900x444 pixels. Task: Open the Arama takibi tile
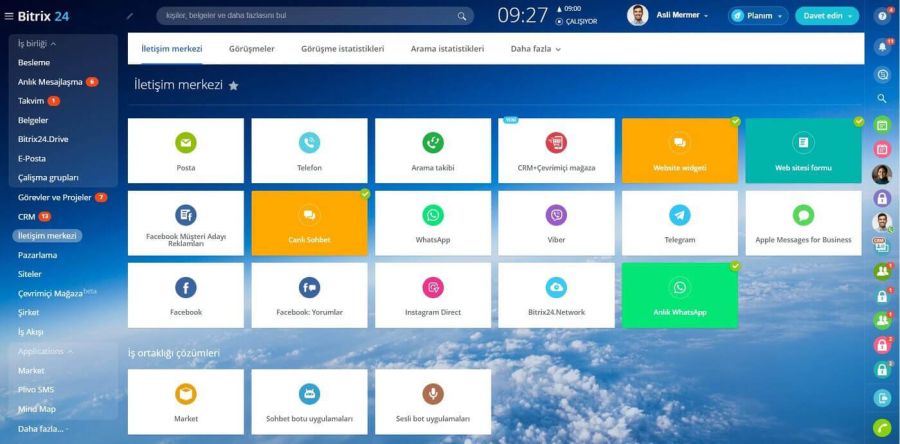433,151
